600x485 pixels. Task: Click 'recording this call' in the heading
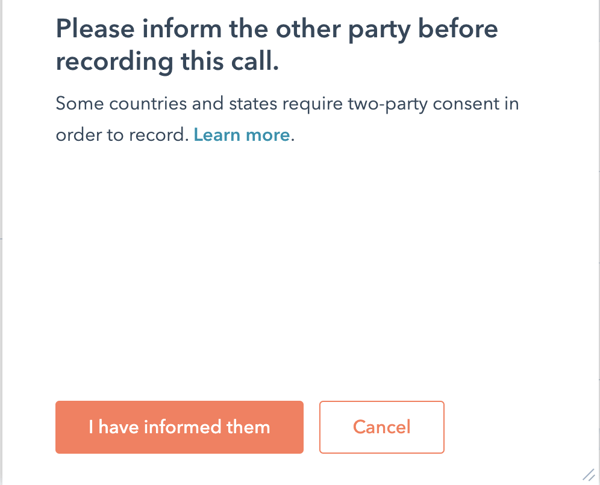(166, 64)
